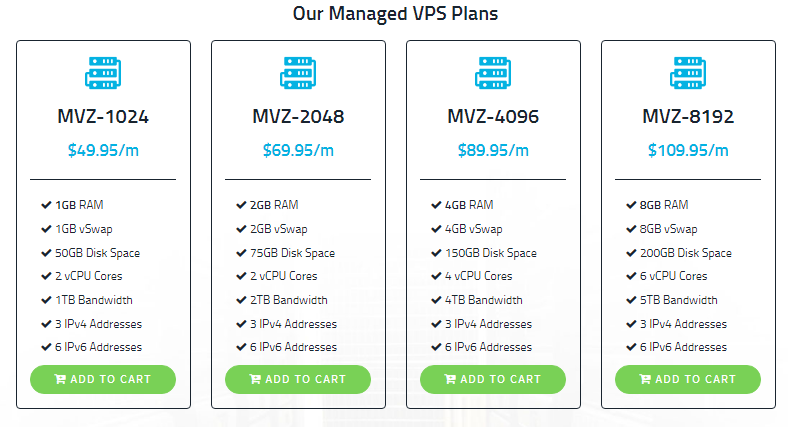The image size is (788, 427).
Task: Click the cart icon in the MVZ-8192 button
Action: tap(645, 379)
